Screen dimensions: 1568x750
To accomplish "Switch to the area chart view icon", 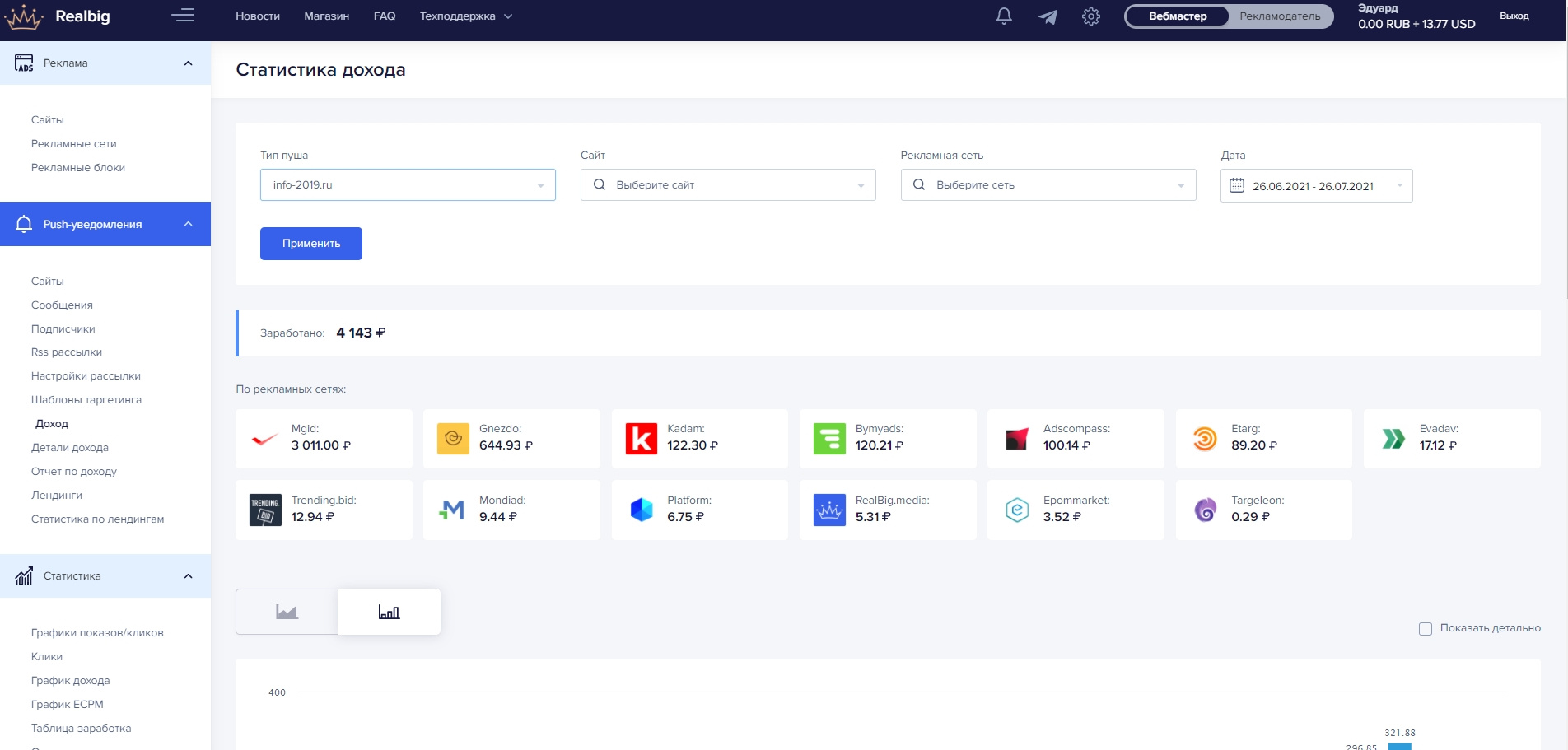I will coord(287,612).
